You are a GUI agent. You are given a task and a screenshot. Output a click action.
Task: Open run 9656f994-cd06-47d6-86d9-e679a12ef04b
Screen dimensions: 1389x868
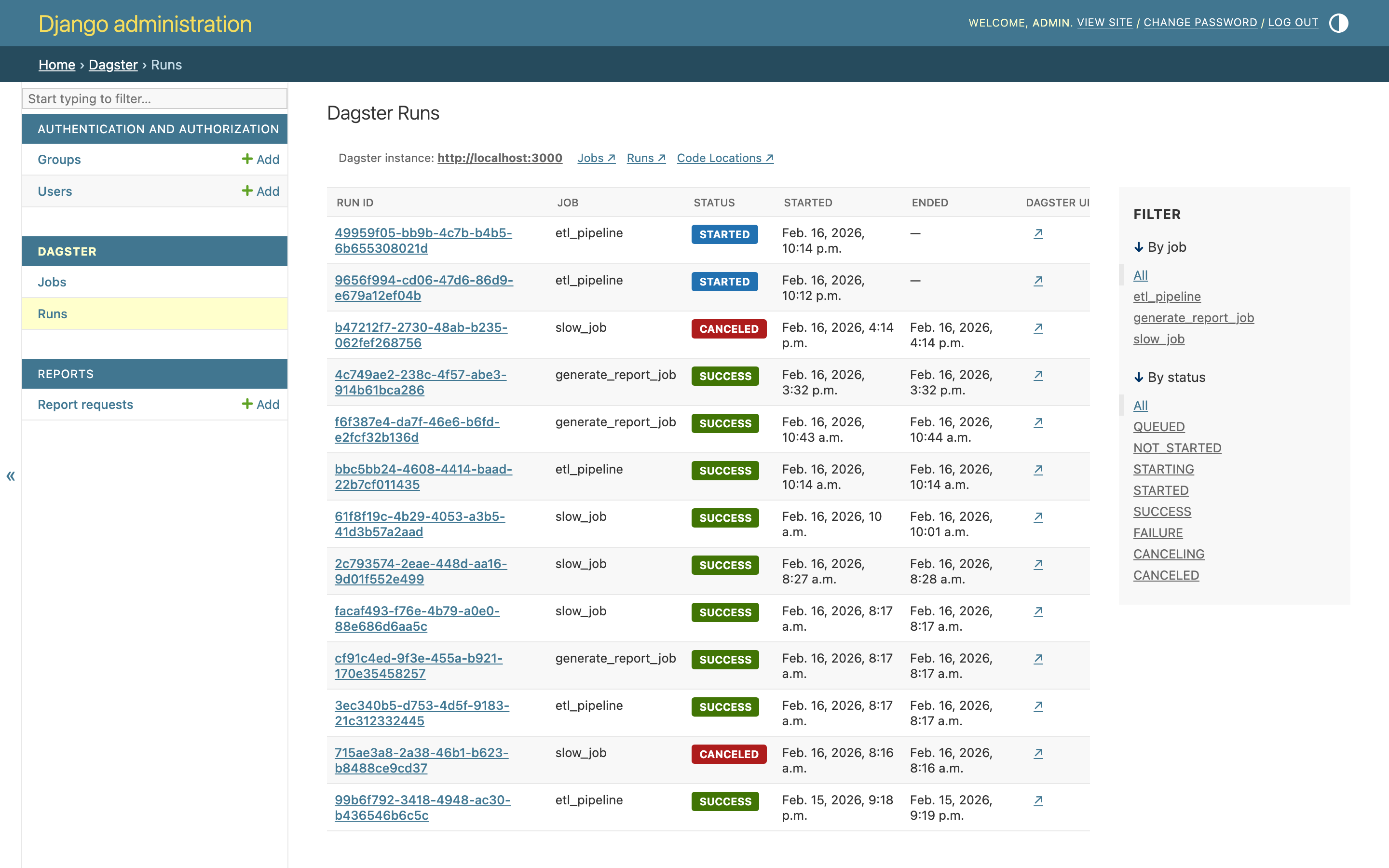click(x=423, y=287)
